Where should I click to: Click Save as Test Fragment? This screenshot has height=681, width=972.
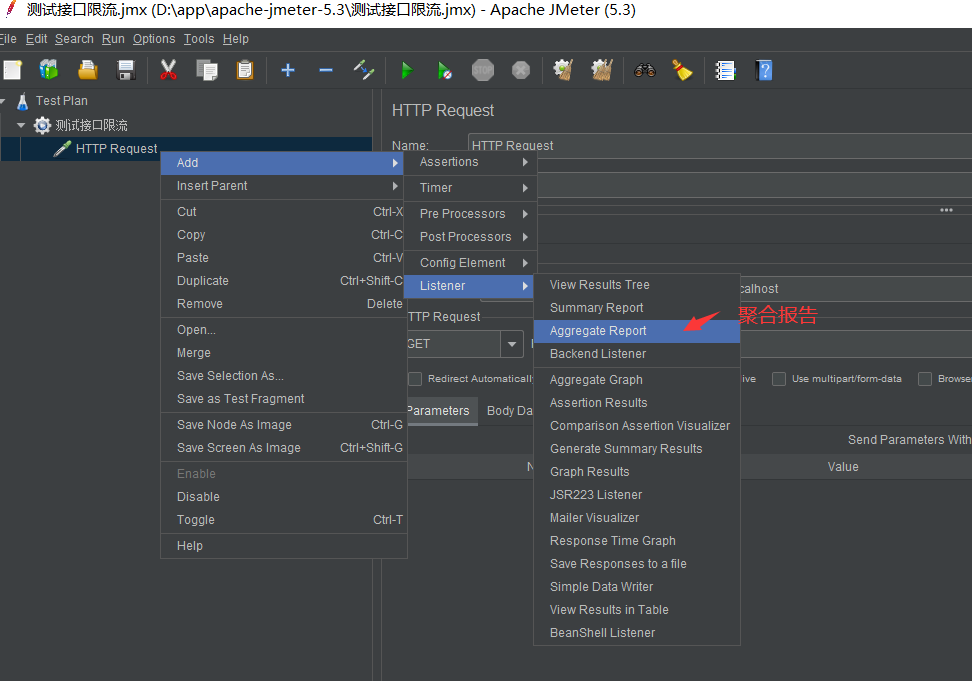pos(283,398)
